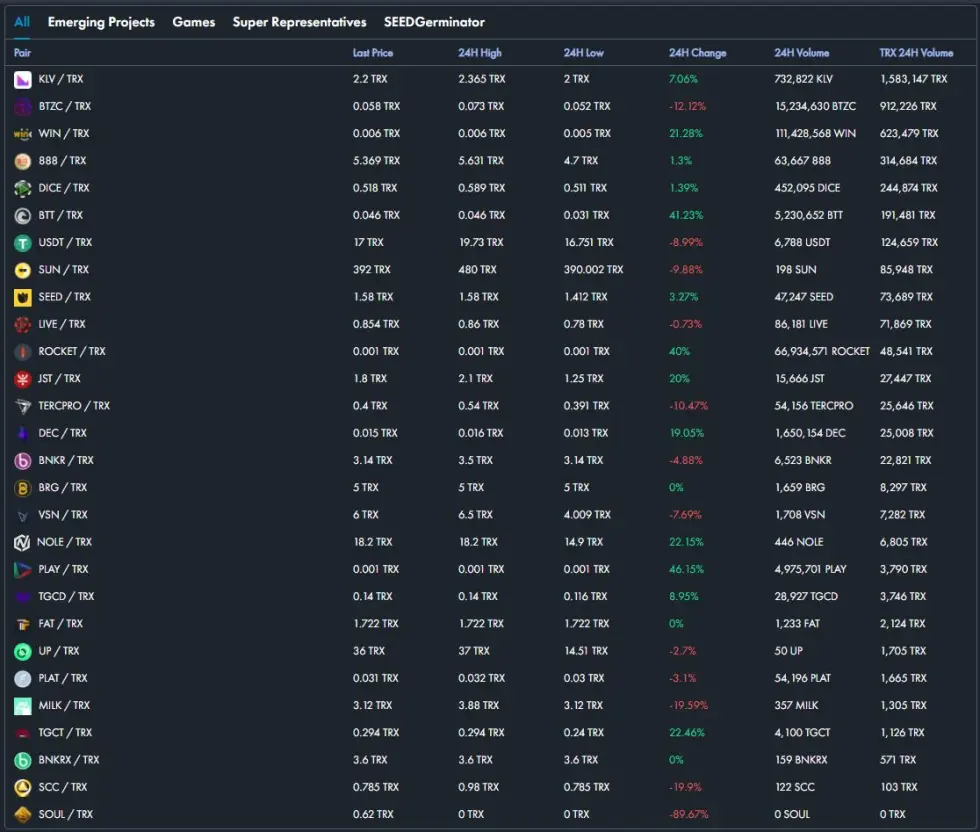Open the SUN / TRX pair
The width and height of the screenshot is (980, 832).
[x=63, y=269]
